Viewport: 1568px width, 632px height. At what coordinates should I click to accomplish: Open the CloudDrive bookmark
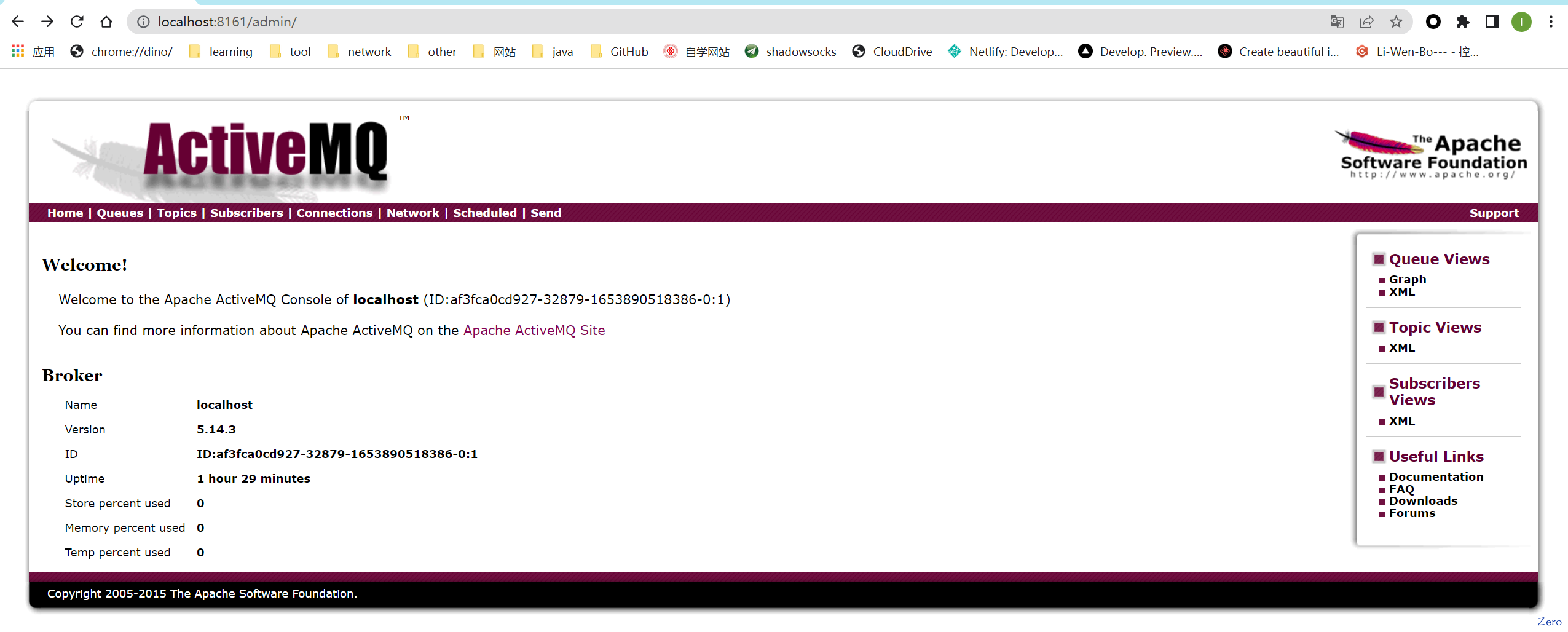[x=892, y=52]
